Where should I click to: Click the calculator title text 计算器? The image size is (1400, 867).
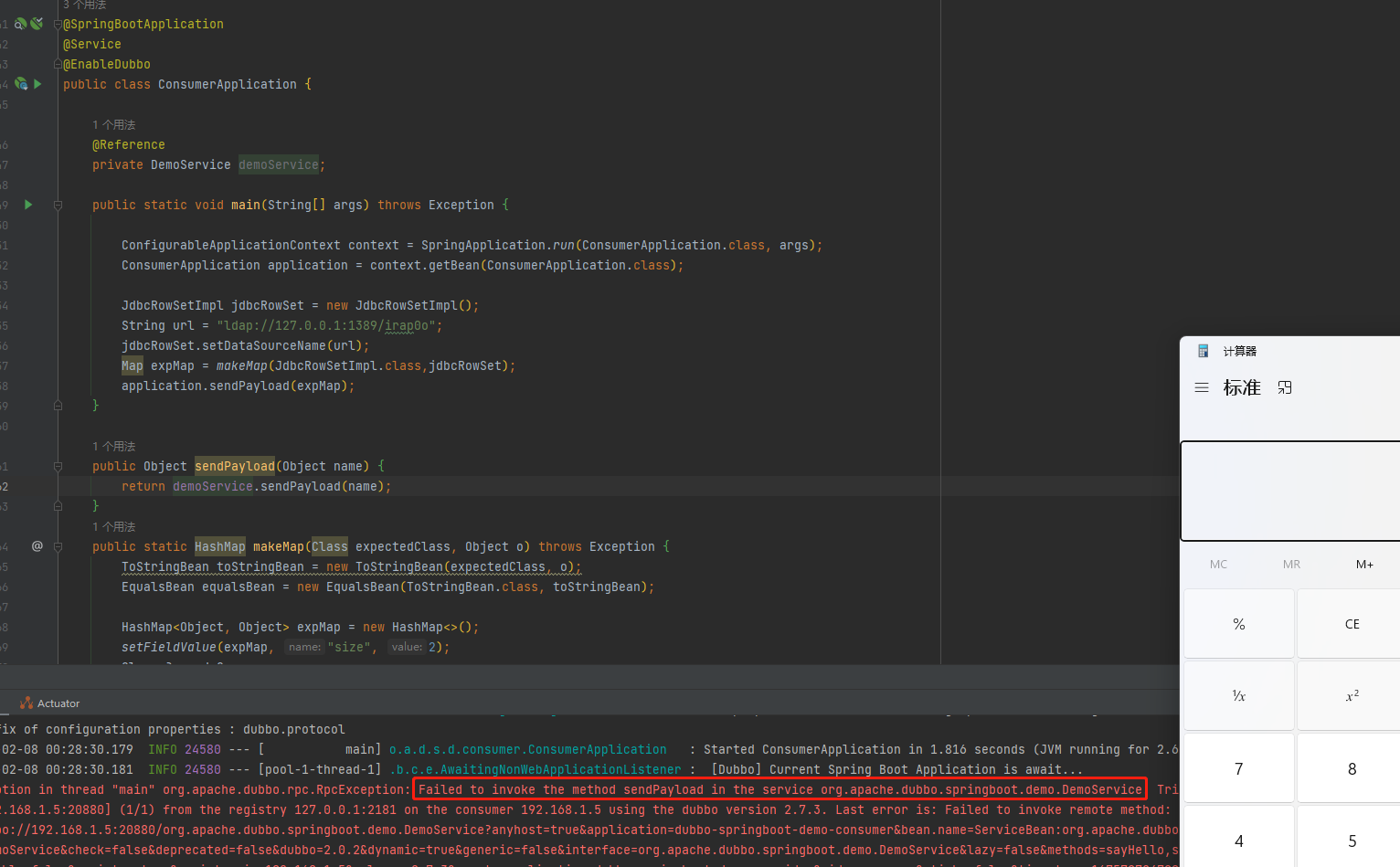[x=1240, y=351]
